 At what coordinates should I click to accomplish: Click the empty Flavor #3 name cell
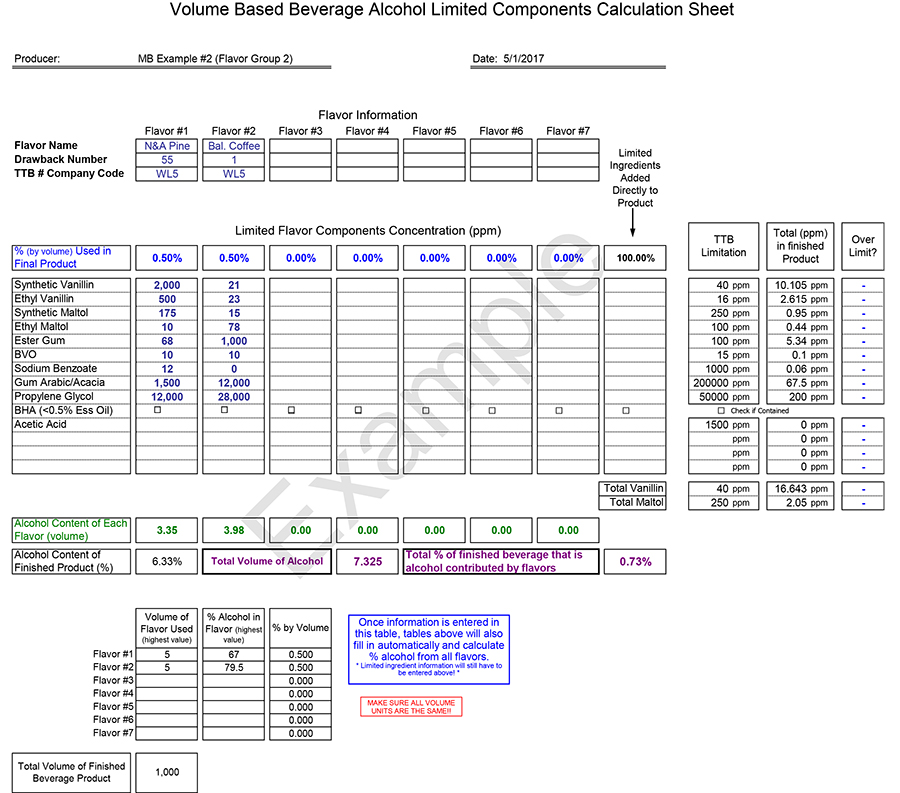pos(300,146)
